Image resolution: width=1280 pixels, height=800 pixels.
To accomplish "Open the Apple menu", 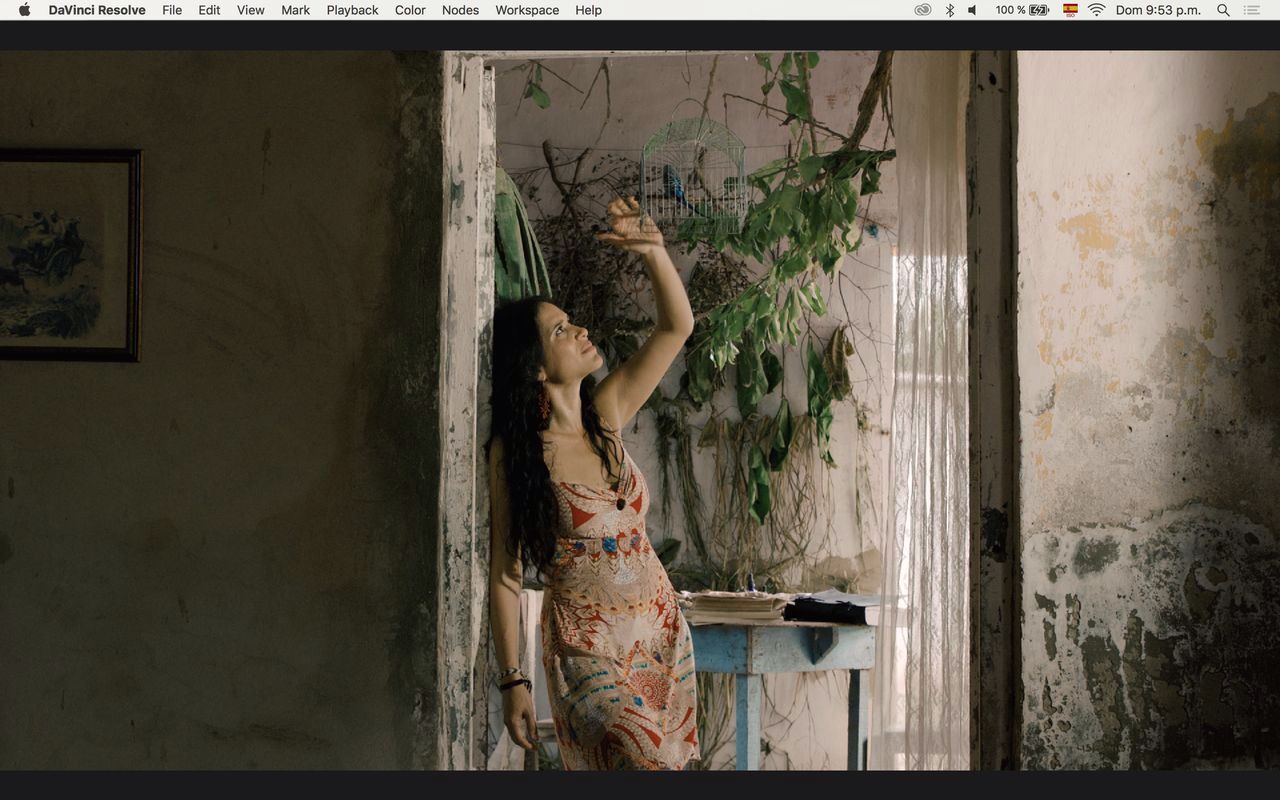I will [25, 10].
